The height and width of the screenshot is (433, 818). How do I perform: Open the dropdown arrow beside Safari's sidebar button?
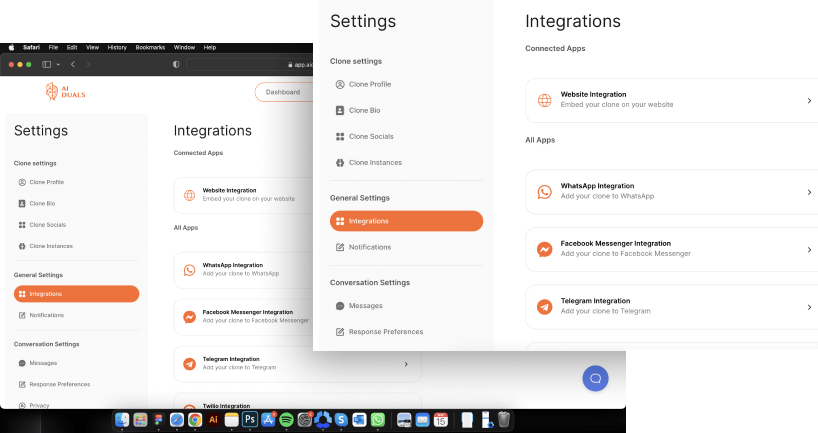point(58,65)
